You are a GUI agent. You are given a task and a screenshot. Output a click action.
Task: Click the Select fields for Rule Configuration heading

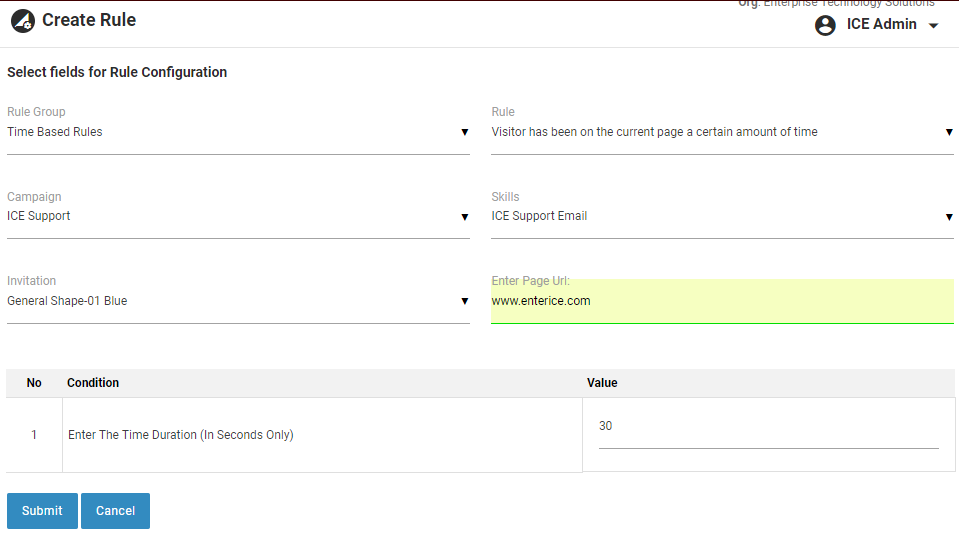click(117, 72)
